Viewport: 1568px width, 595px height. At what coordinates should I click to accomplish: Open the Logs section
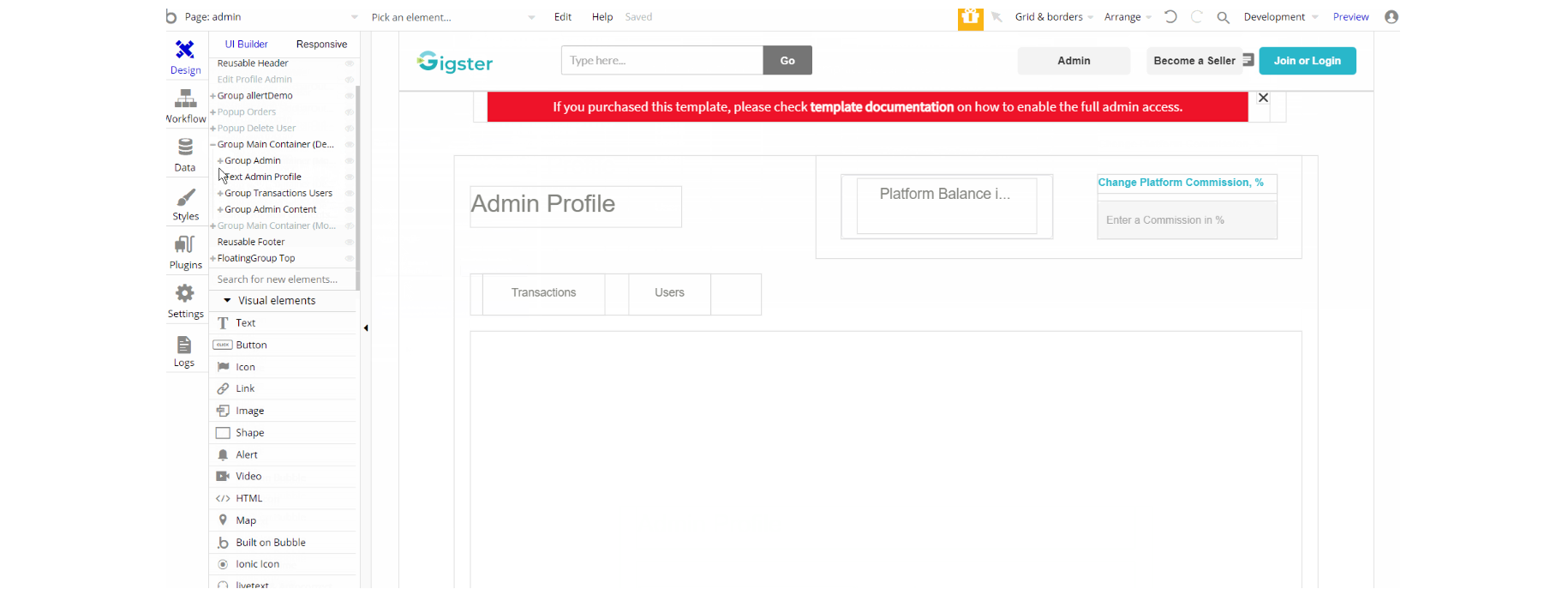coord(185,351)
